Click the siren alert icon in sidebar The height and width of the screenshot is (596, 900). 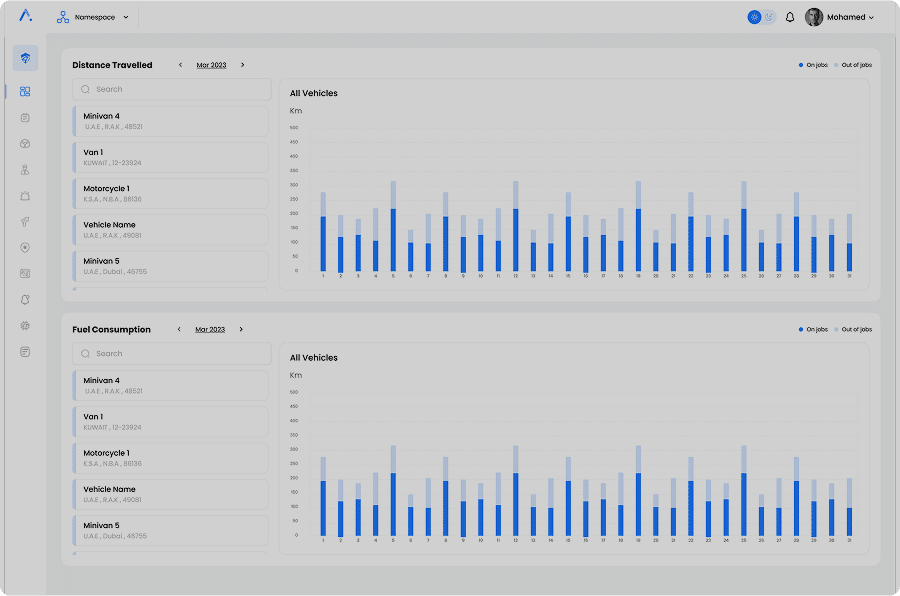pyautogui.click(x=25, y=195)
